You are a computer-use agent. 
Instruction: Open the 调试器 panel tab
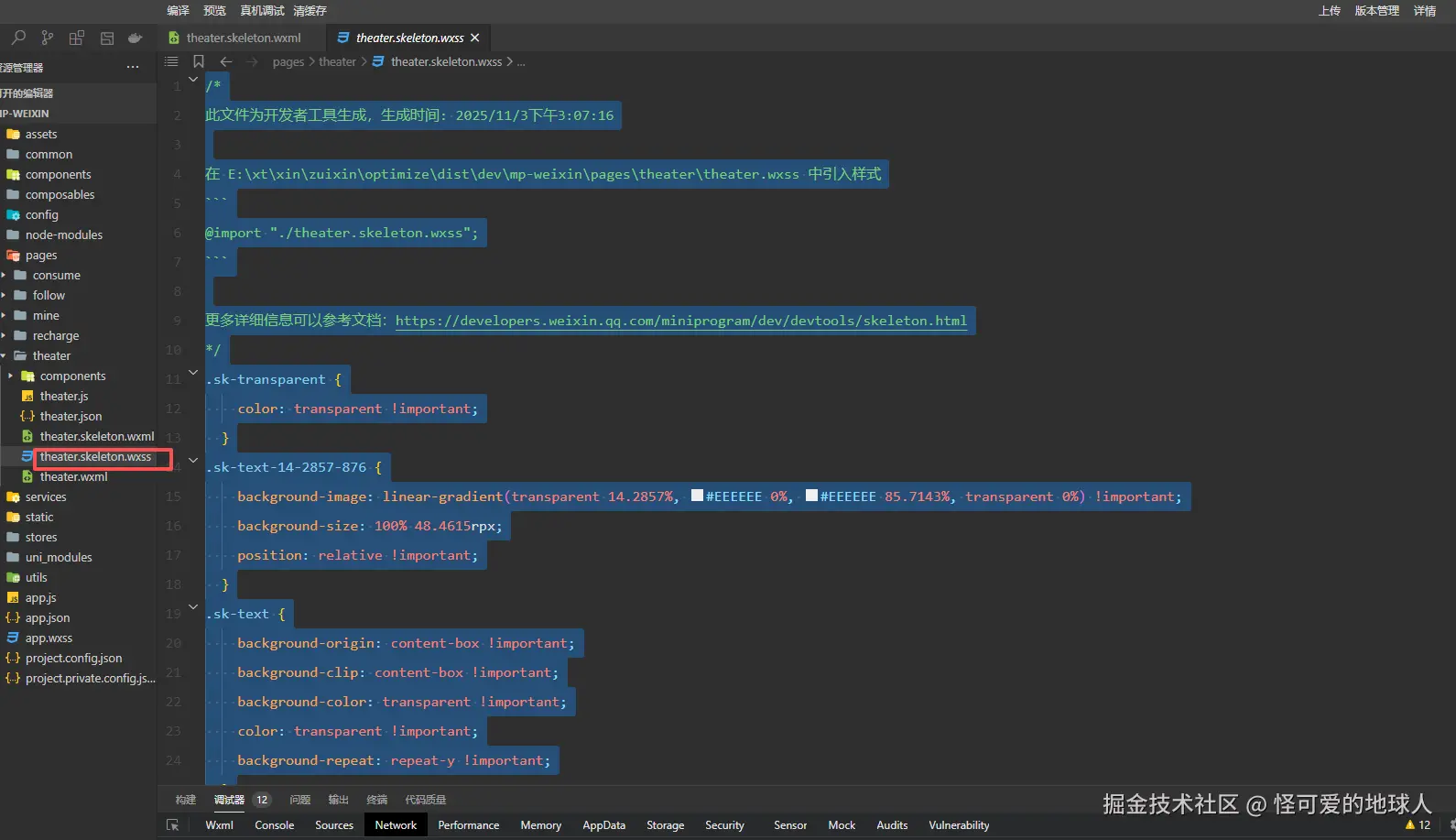click(x=229, y=800)
